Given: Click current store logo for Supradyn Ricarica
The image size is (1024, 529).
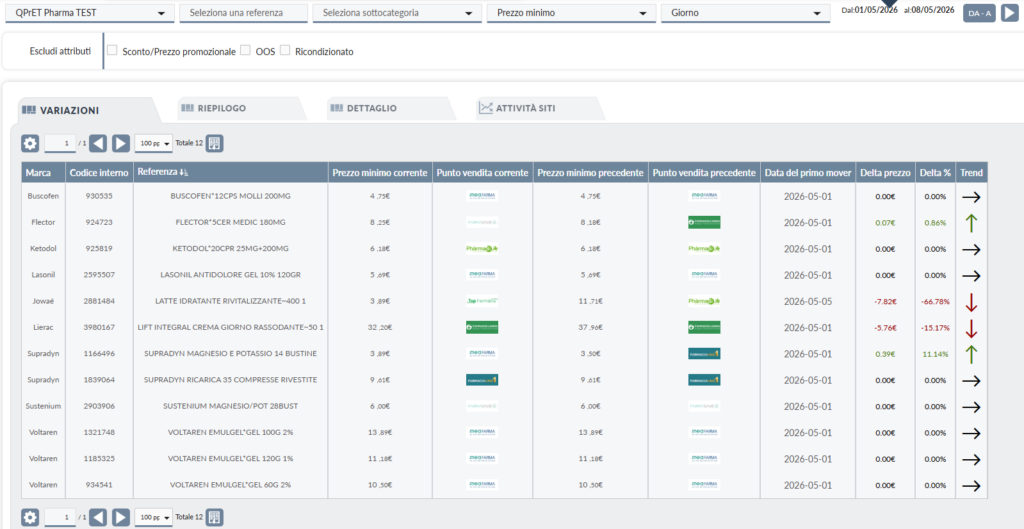Looking at the screenshot, I should [482, 379].
